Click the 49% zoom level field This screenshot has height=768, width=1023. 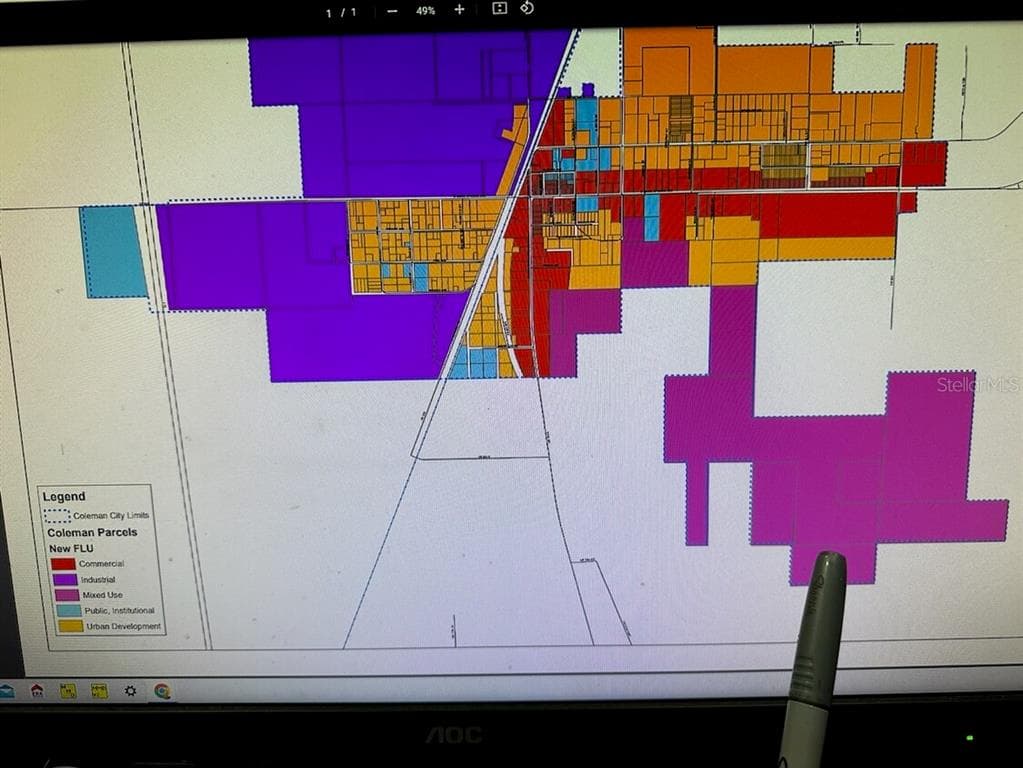(x=426, y=11)
